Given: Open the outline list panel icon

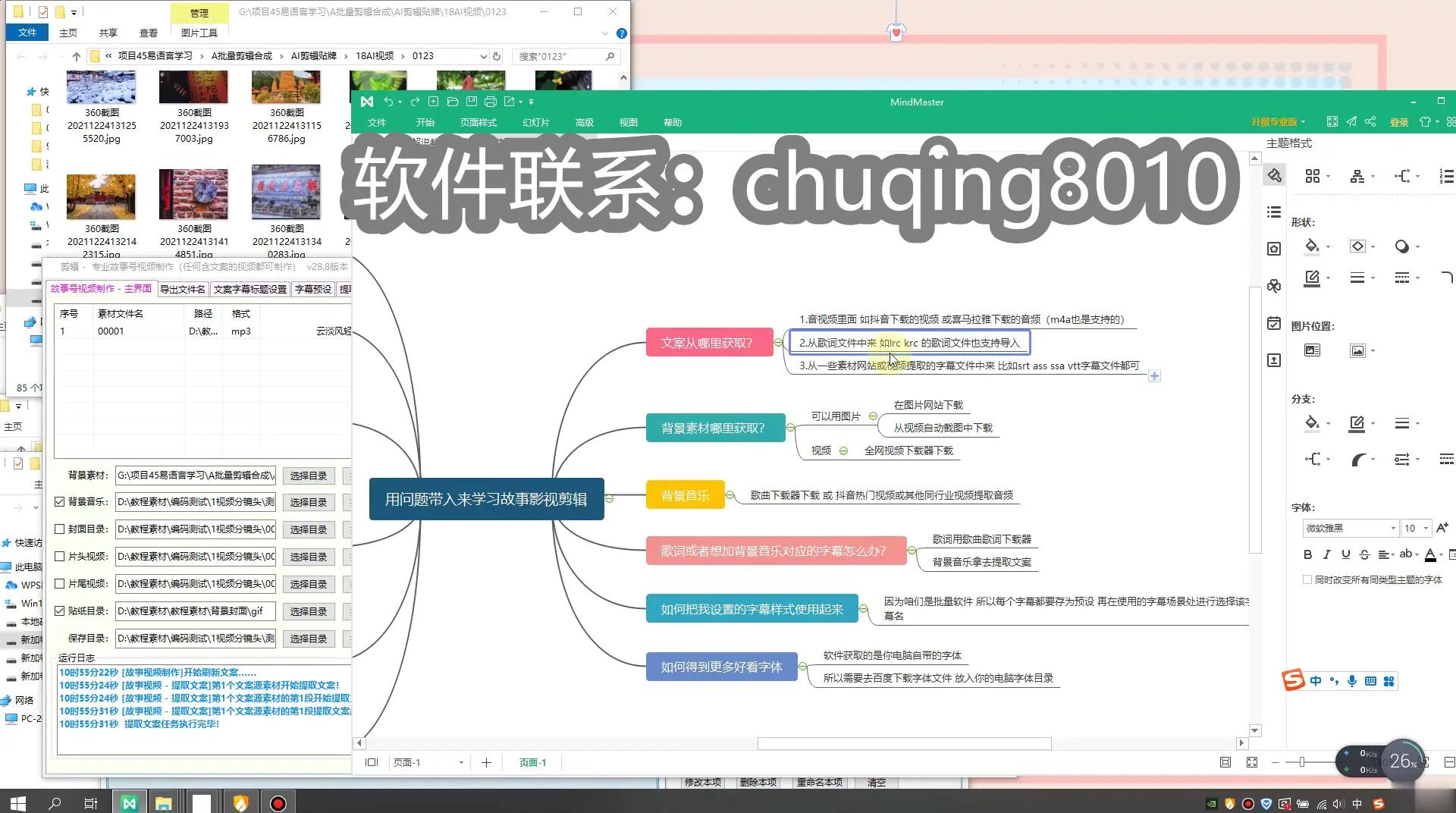Looking at the screenshot, I should click(x=1274, y=212).
